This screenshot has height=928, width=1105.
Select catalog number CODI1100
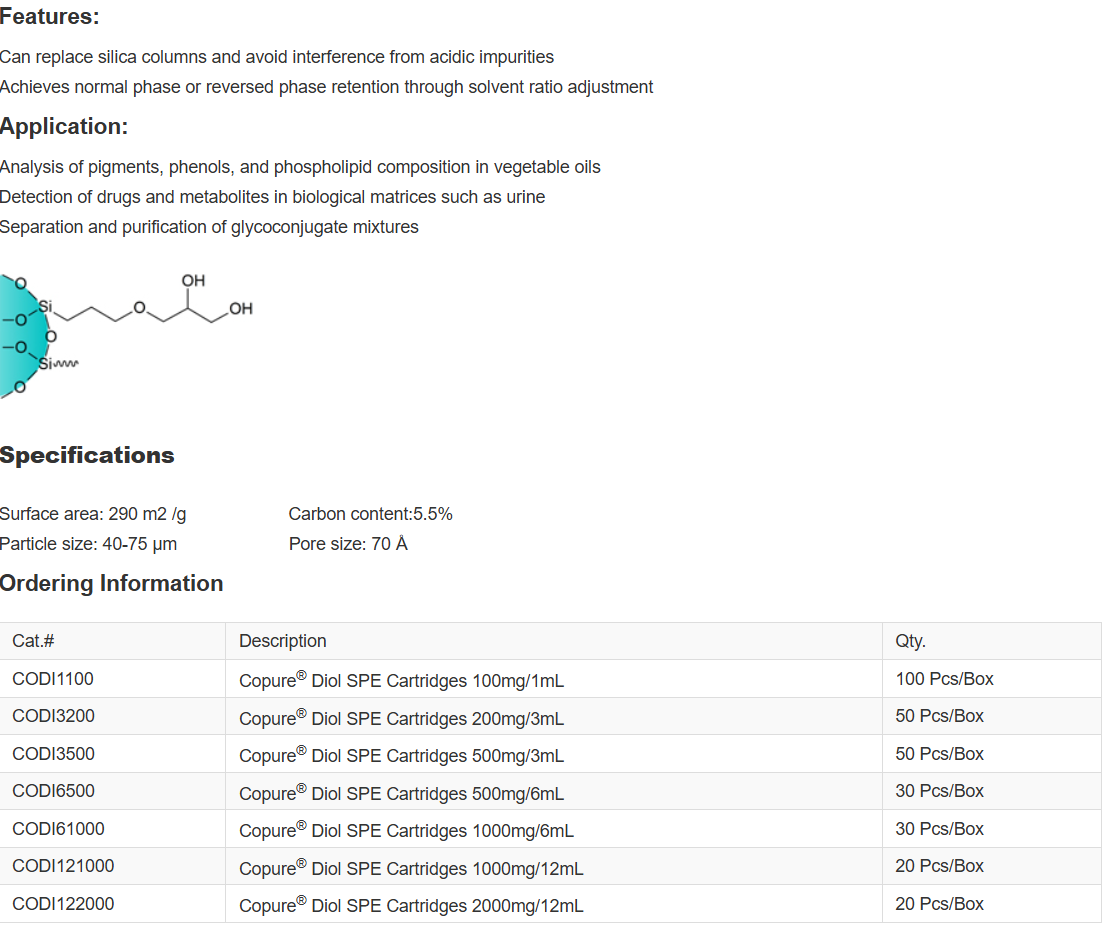click(53, 679)
